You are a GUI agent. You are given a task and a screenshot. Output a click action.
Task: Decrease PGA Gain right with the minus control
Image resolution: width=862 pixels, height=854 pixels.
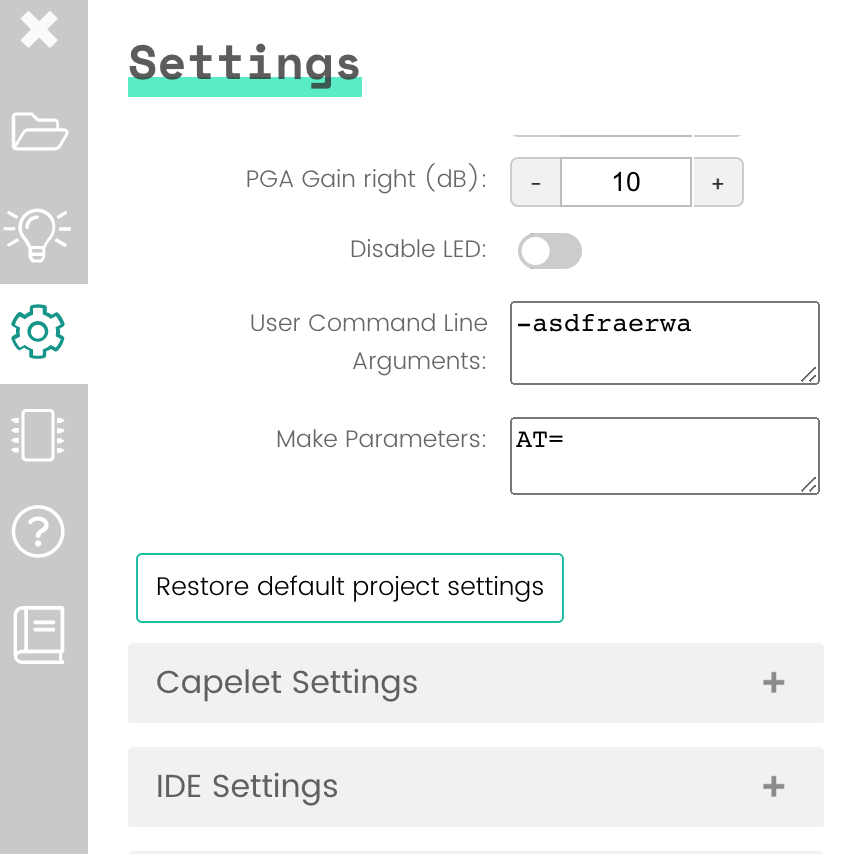point(536,182)
